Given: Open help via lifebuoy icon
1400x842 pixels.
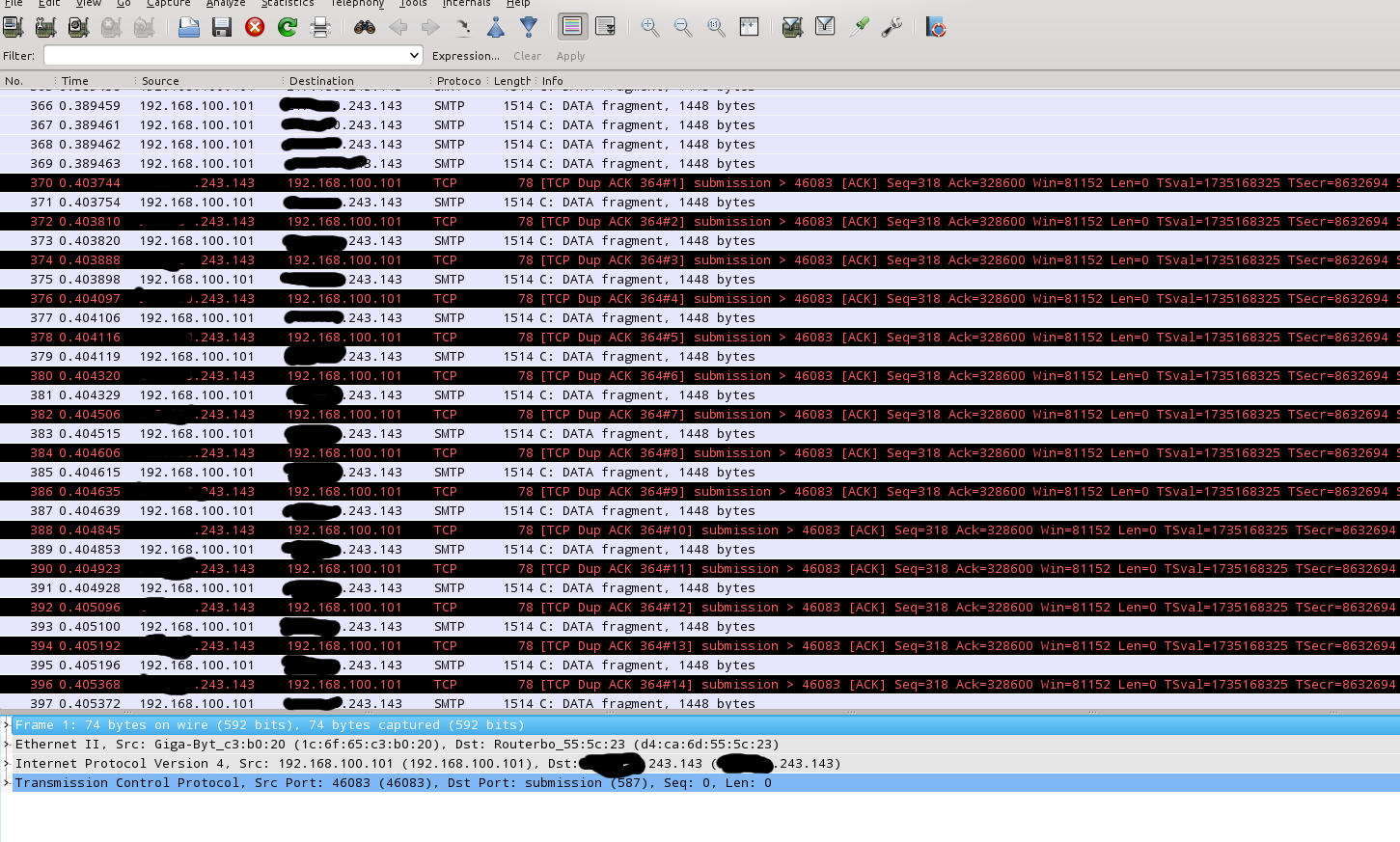Looking at the screenshot, I should [936, 27].
